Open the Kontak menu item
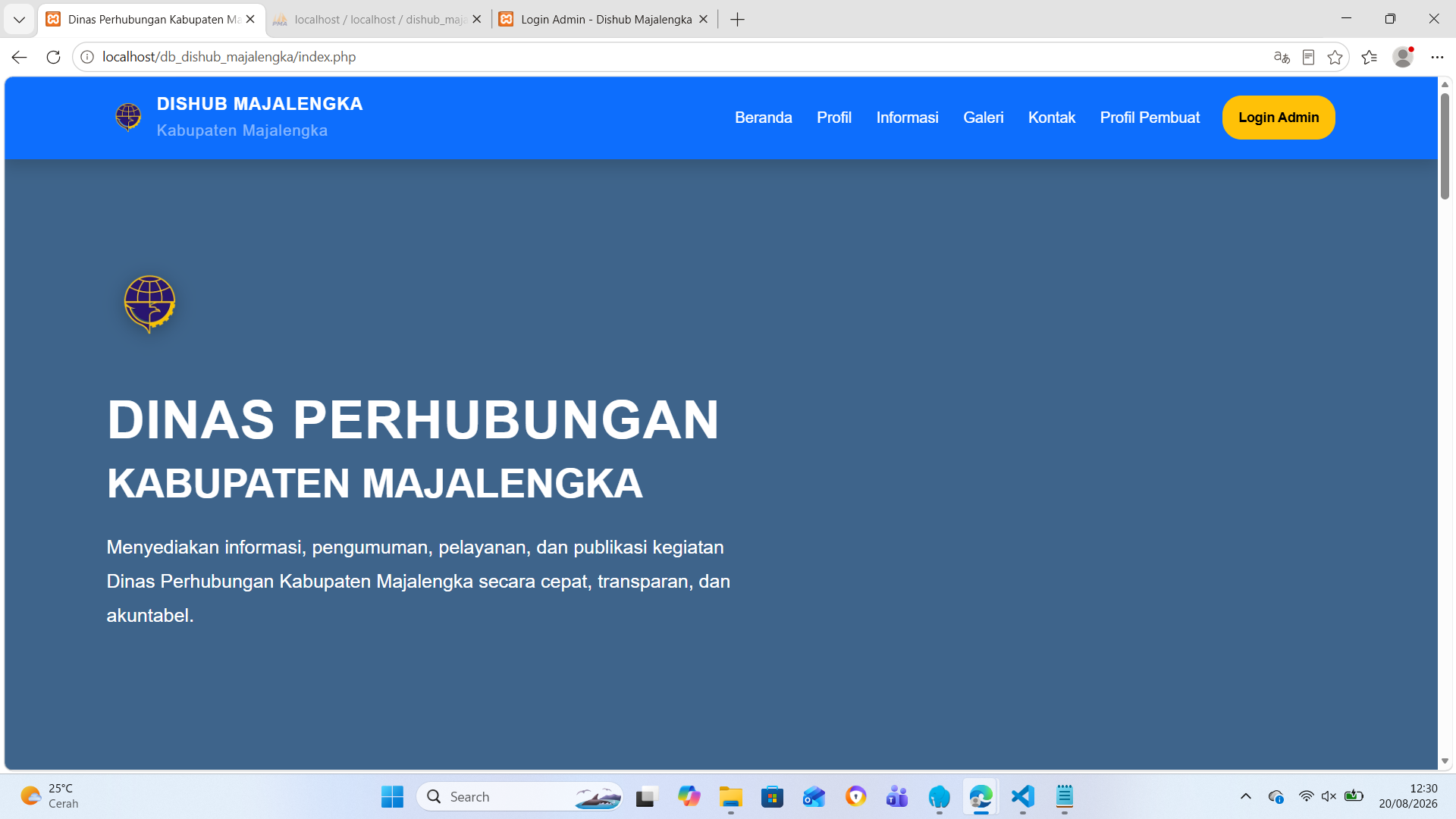Image resolution: width=1456 pixels, height=819 pixels. coord(1051,118)
